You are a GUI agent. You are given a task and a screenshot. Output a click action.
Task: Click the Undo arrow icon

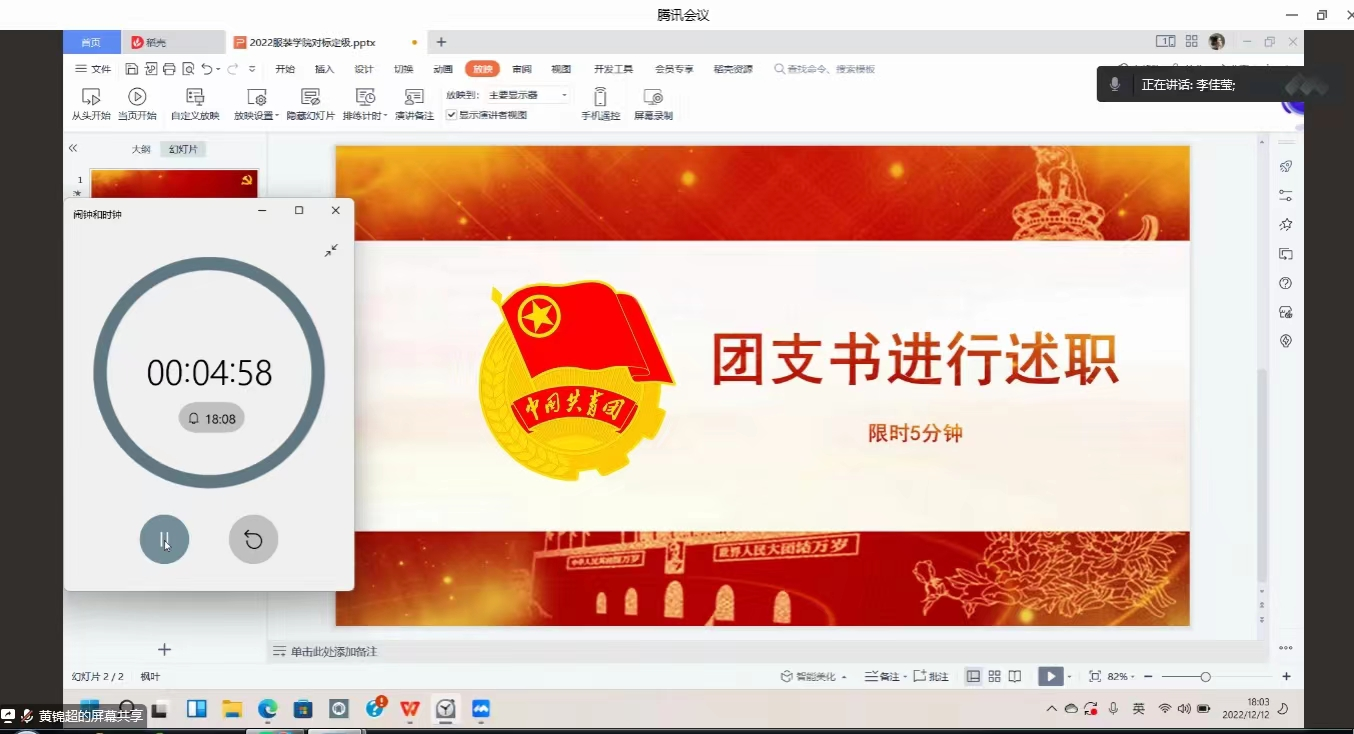[x=206, y=69]
